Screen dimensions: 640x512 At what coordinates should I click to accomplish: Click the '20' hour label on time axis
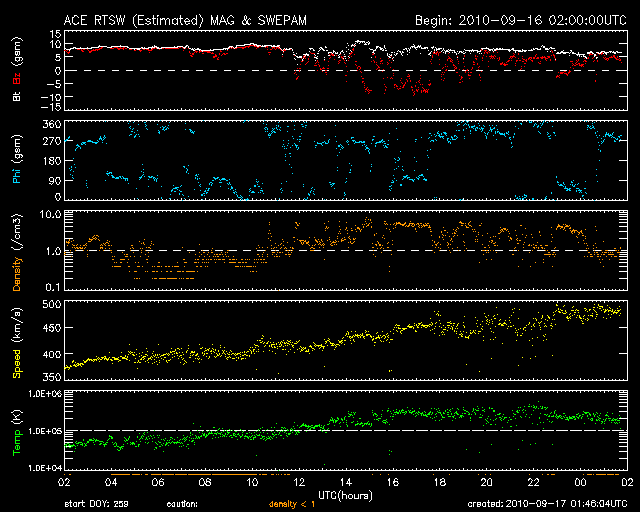(487, 482)
